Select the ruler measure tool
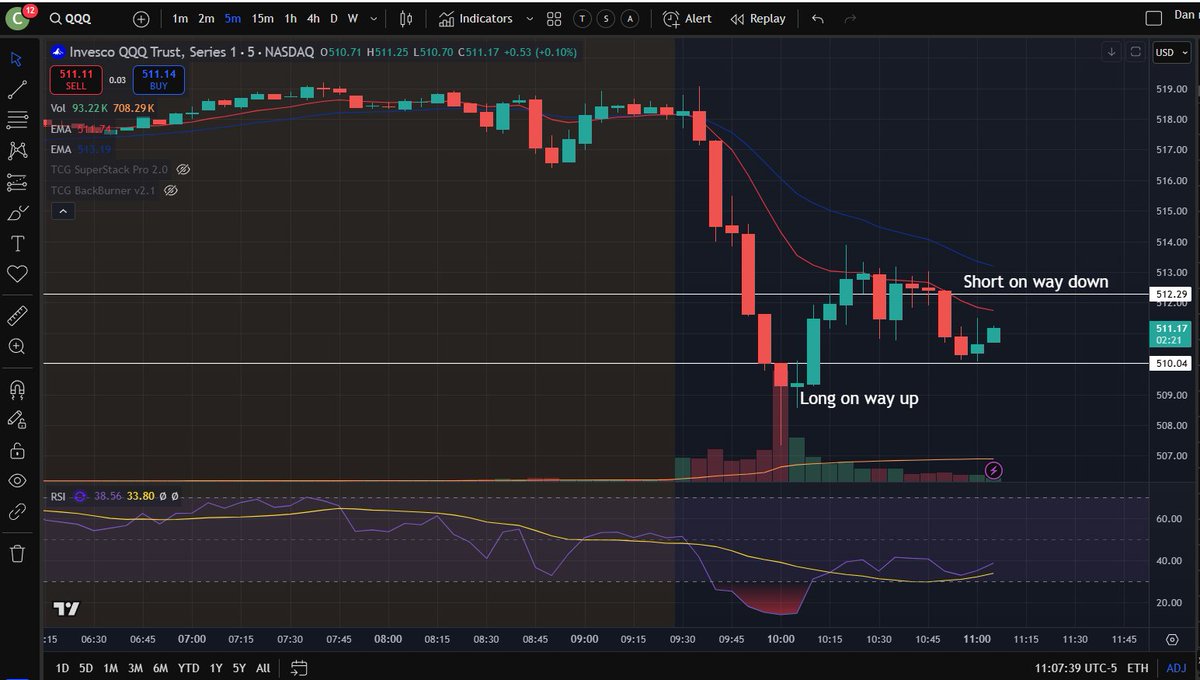Image resolution: width=1200 pixels, height=680 pixels. [17, 316]
